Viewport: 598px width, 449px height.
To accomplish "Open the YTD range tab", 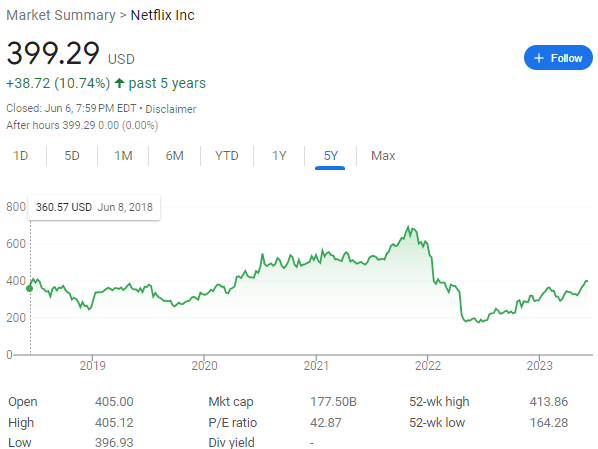I will [x=227, y=156].
